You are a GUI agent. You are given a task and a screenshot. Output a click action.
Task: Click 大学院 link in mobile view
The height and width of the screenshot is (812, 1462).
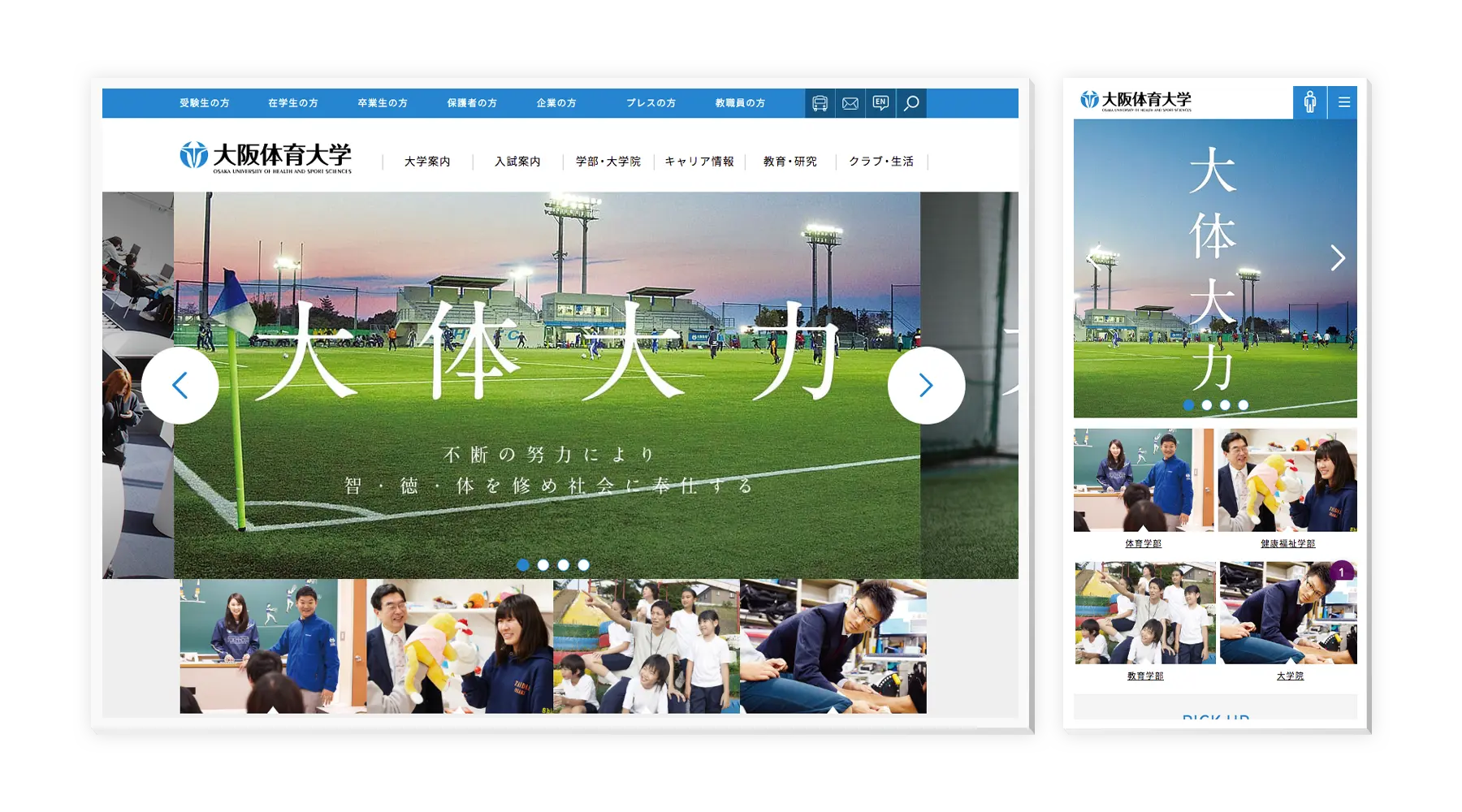pos(1290,676)
